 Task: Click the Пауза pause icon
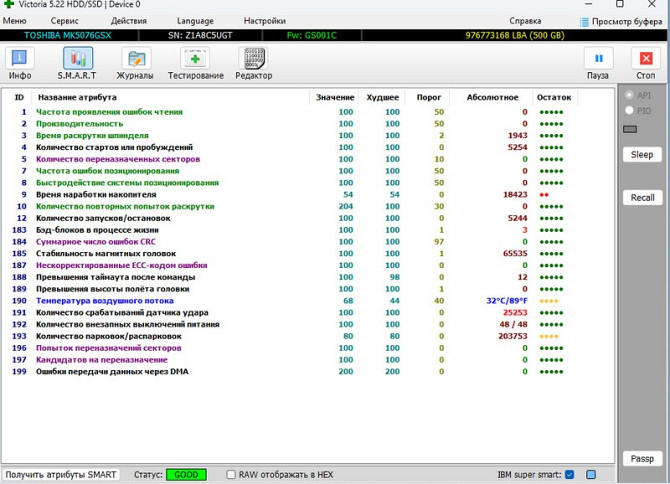pyautogui.click(x=599, y=59)
